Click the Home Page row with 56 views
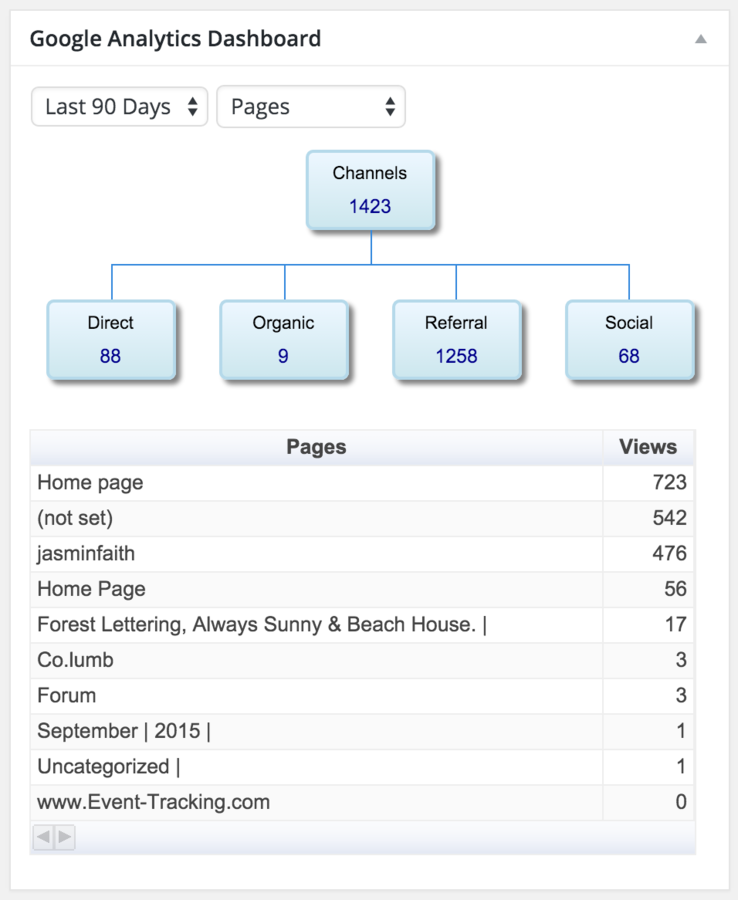This screenshot has width=738, height=900. pos(362,589)
